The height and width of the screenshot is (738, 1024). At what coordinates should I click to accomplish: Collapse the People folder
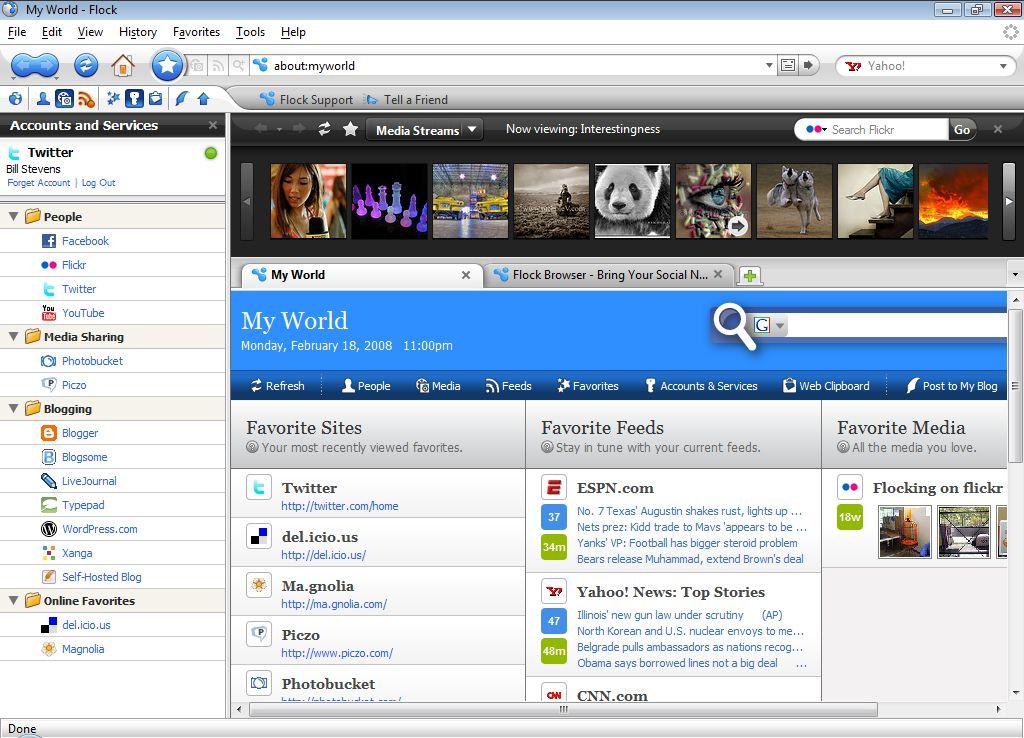pyautogui.click(x=13, y=216)
